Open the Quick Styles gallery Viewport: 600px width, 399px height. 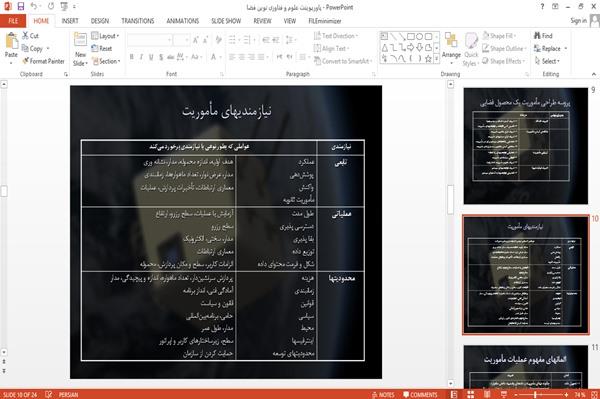471,50
